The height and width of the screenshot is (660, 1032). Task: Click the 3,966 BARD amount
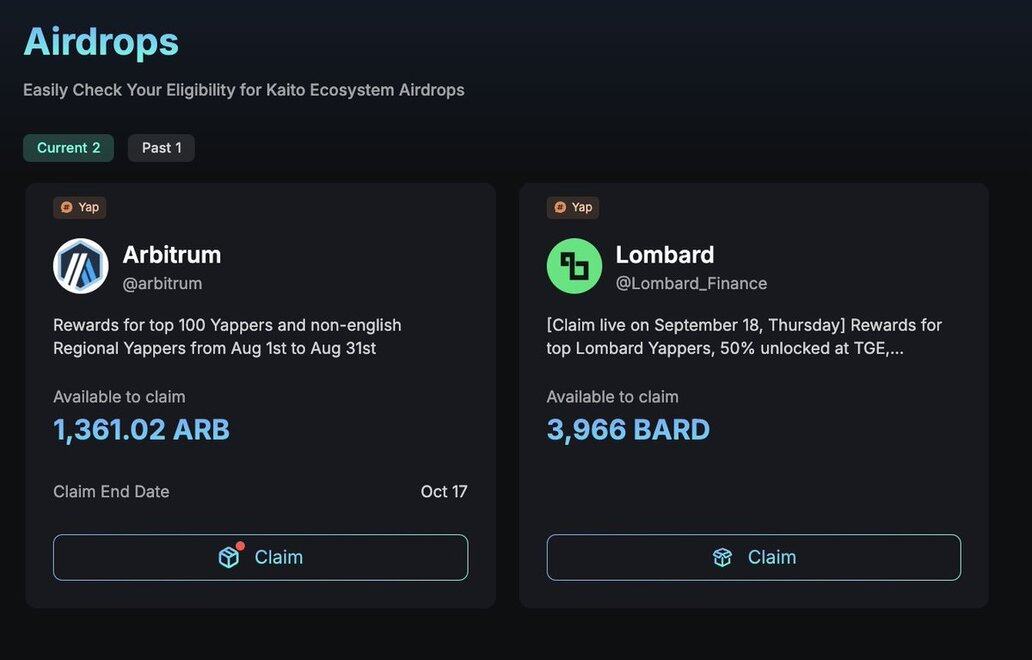pyautogui.click(x=628, y=430)
